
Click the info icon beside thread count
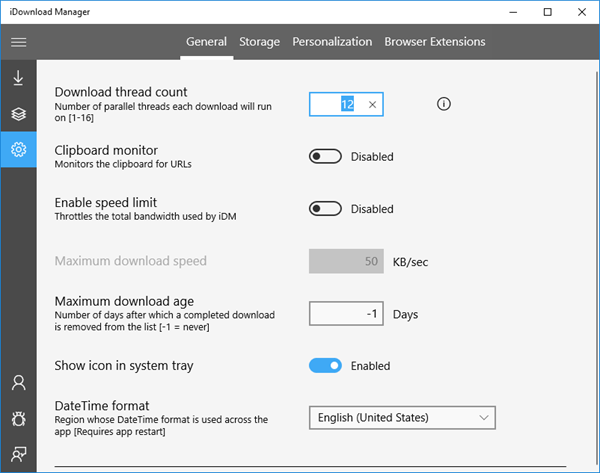[x=445, y=104]
